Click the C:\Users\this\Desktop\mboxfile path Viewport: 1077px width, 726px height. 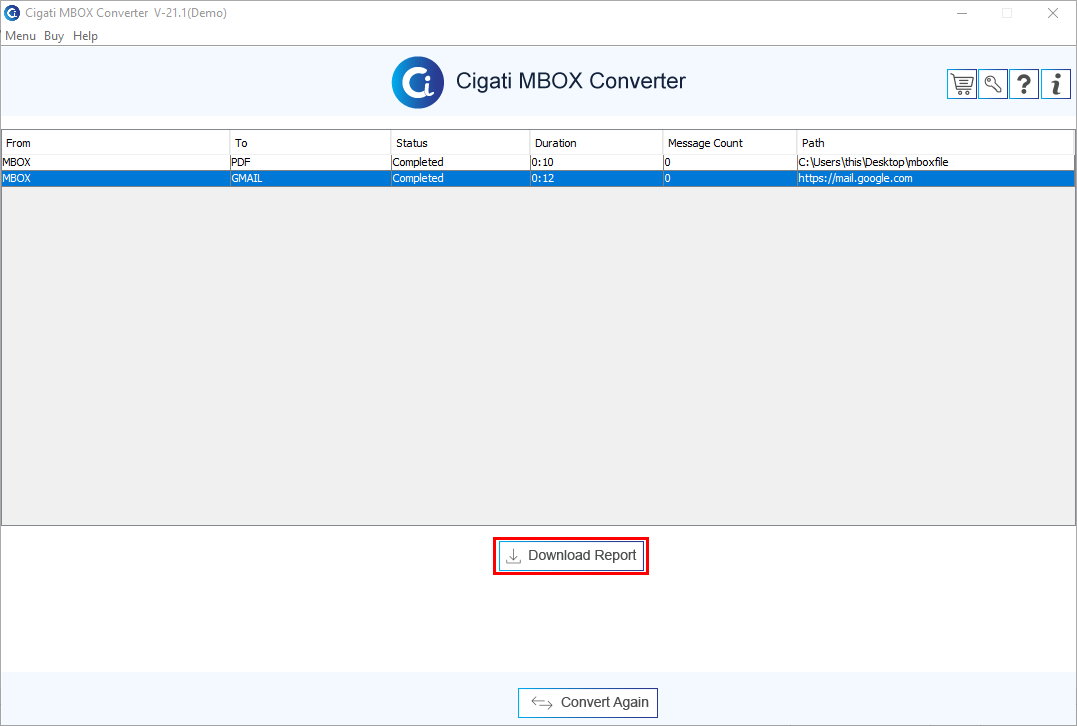873,162
